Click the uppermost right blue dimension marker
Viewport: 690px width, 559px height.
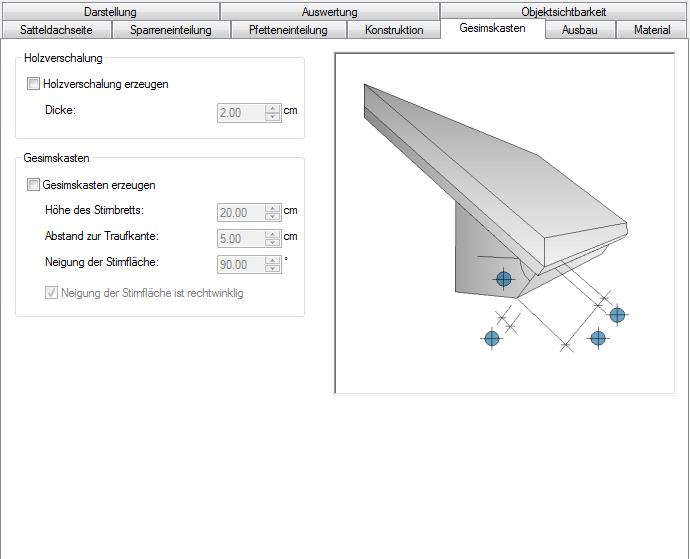(x=617, y=315)
